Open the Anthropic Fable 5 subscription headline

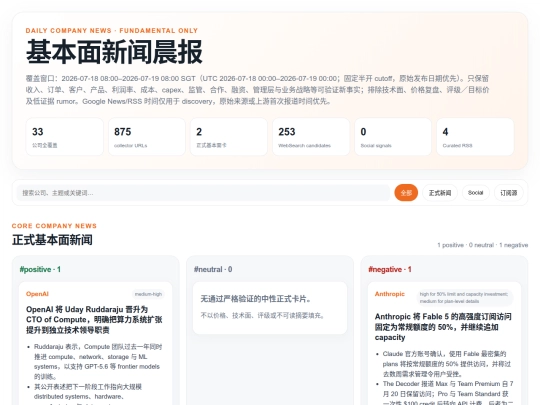pos(443,327)
